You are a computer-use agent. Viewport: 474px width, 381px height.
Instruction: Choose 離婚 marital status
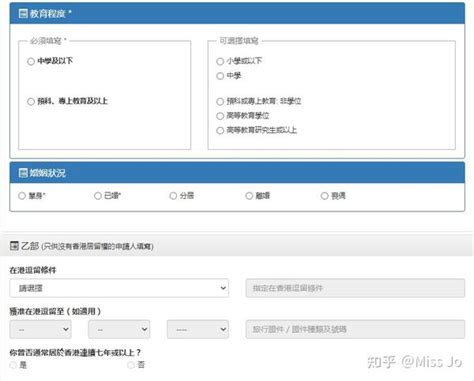pos(249,196)
